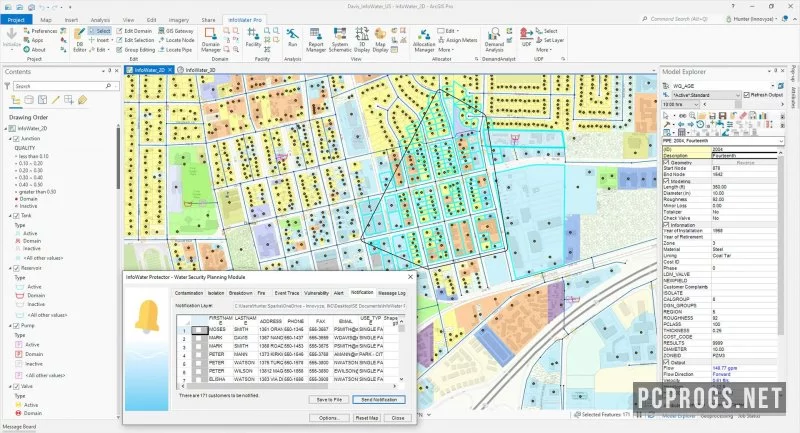Check the box for MOSES SMITH row

click(198, 329)
